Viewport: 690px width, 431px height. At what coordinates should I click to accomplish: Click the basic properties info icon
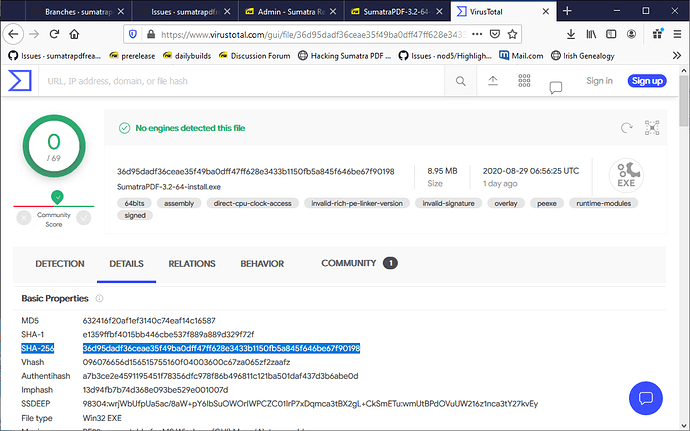[99, 298]
